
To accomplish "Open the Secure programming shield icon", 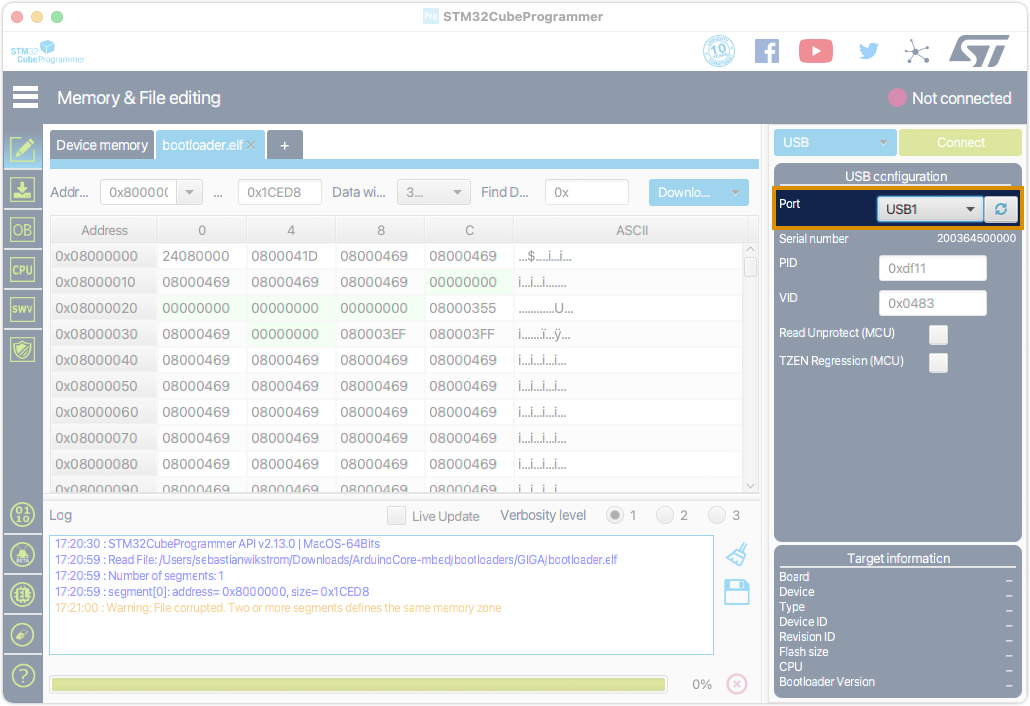I will click(22, 349).
